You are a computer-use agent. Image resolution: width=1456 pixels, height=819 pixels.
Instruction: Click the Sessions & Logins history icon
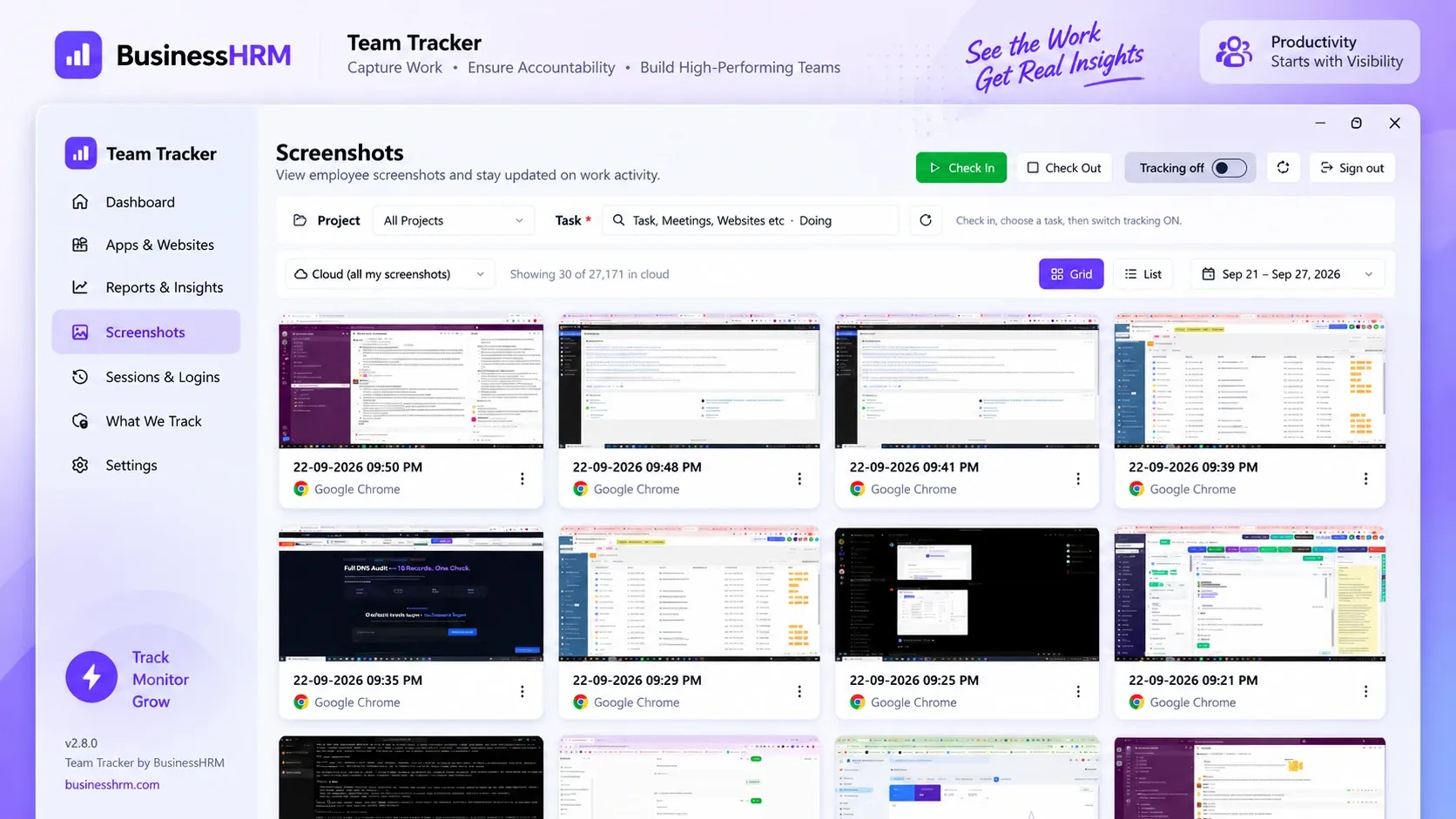80,377
